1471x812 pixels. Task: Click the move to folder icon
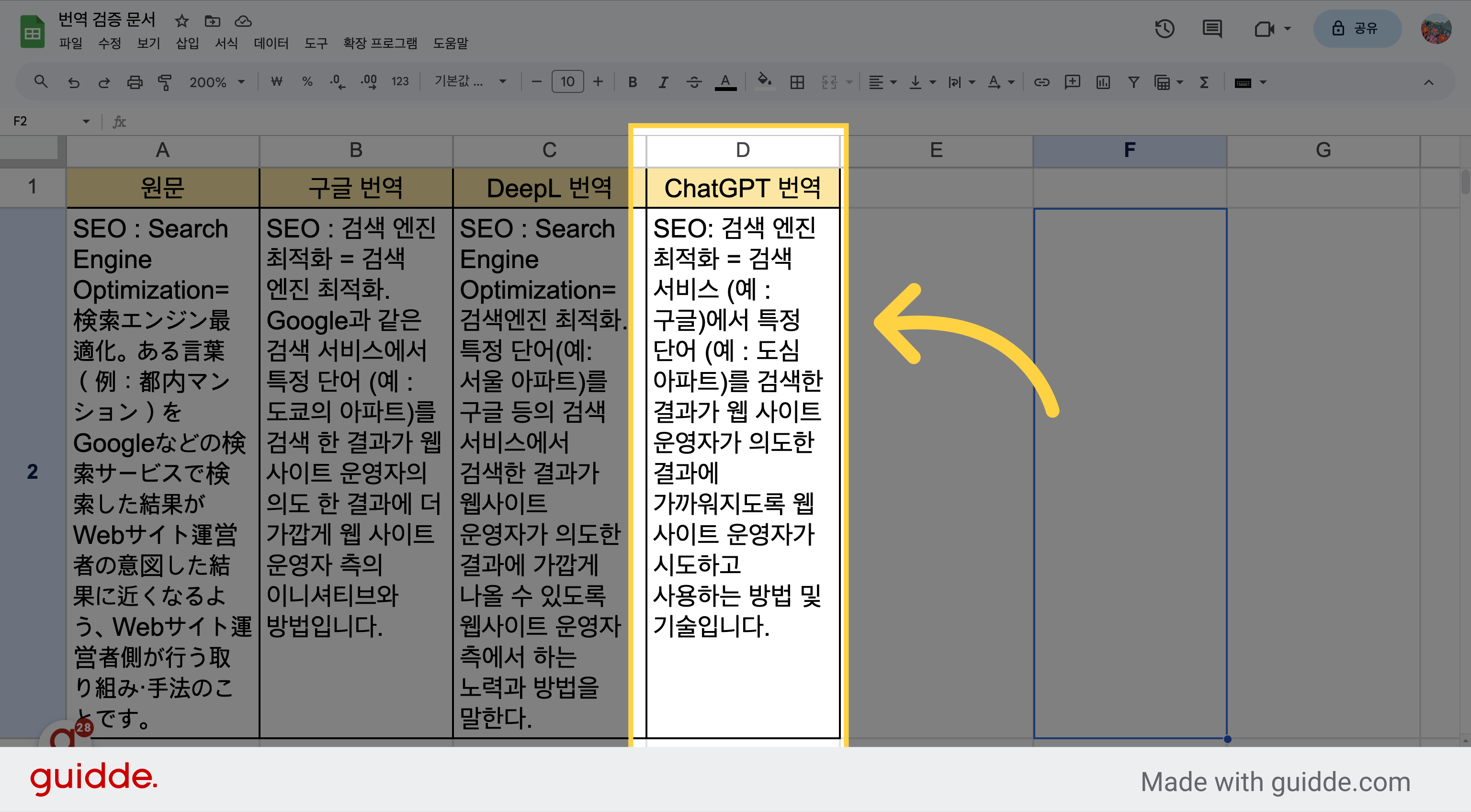click(213, 21)
